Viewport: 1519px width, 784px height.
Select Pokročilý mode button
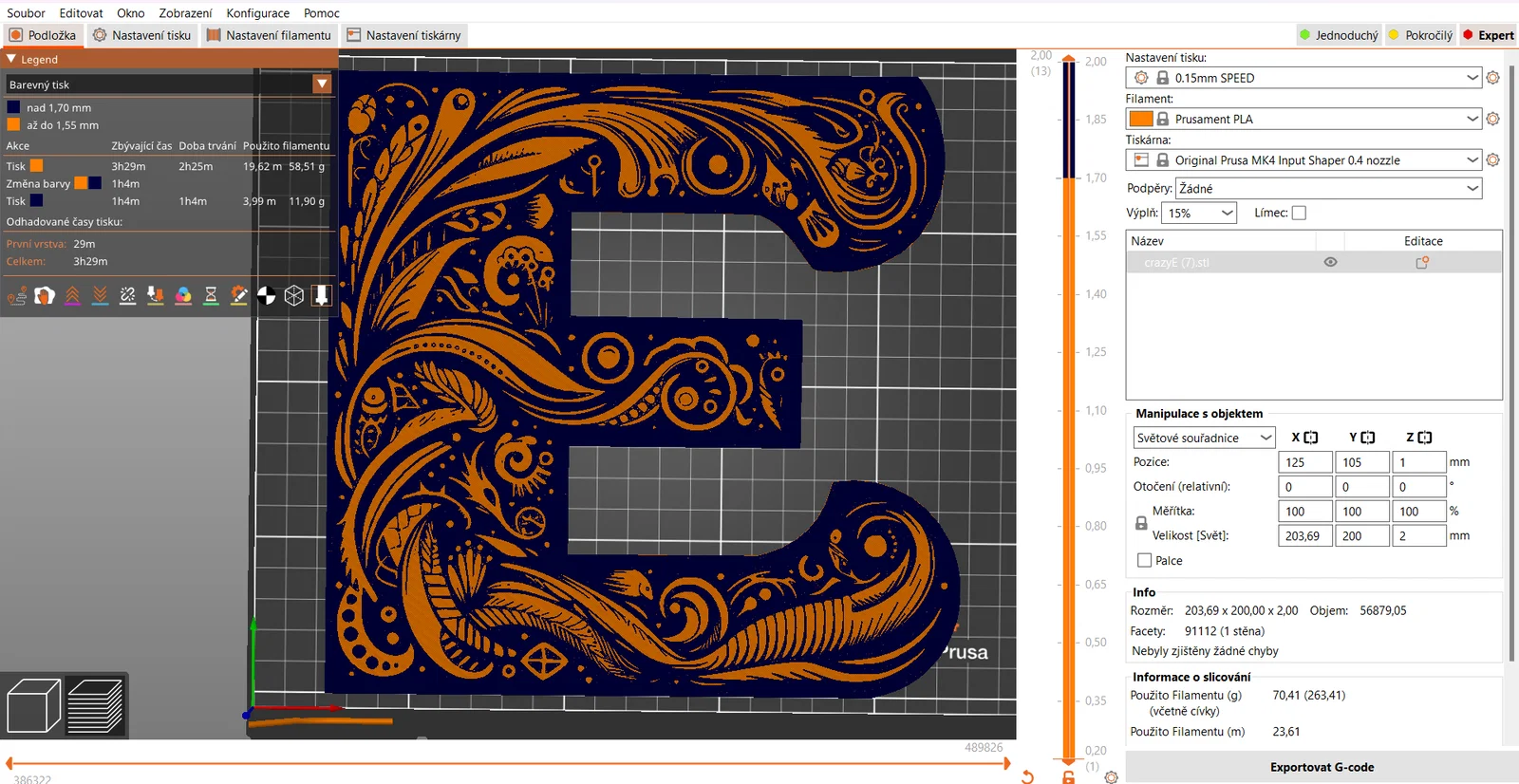click(x=1420, y=35)
